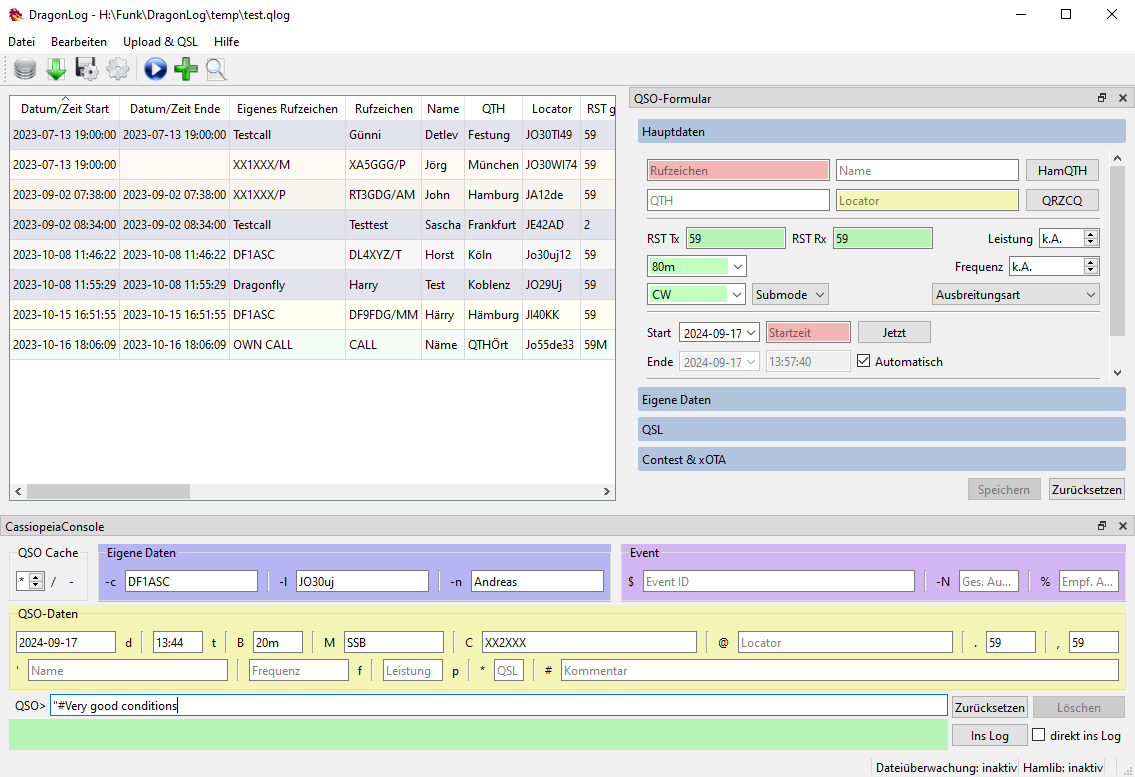
Task: Open the log database icon
Action: click(22, 70)
